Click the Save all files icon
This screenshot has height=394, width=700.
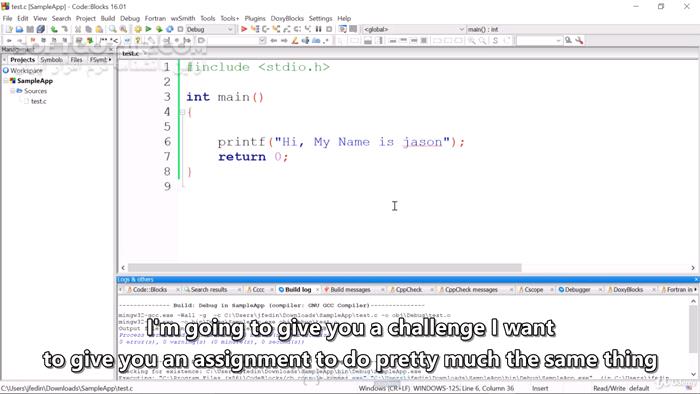tap(41, 29)
